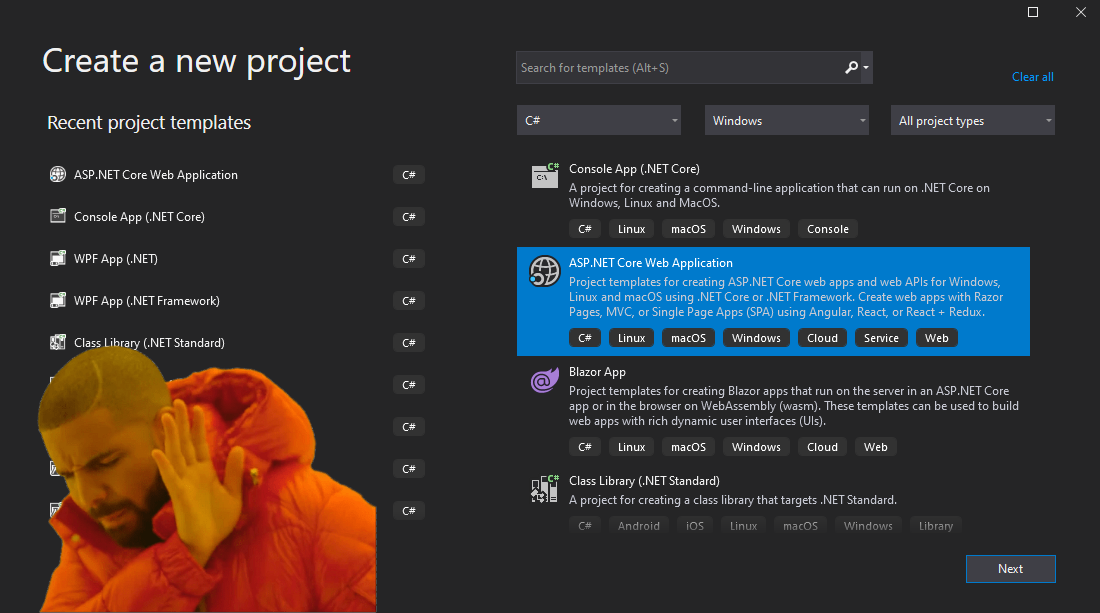Click the Class Library icon in template list
The width and height of the screenshot is (1100, 613).
[x=544, y=489]
